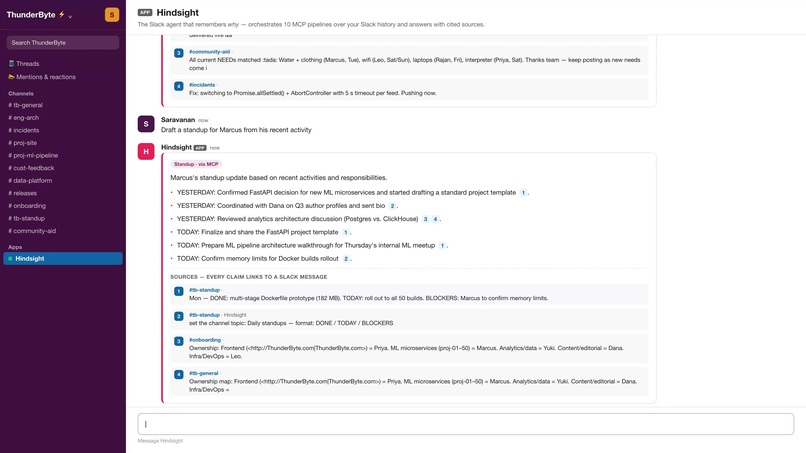Click the Threads icon in sidebar
The height and width of the screenshot is (453, 806).
point(11,64)
